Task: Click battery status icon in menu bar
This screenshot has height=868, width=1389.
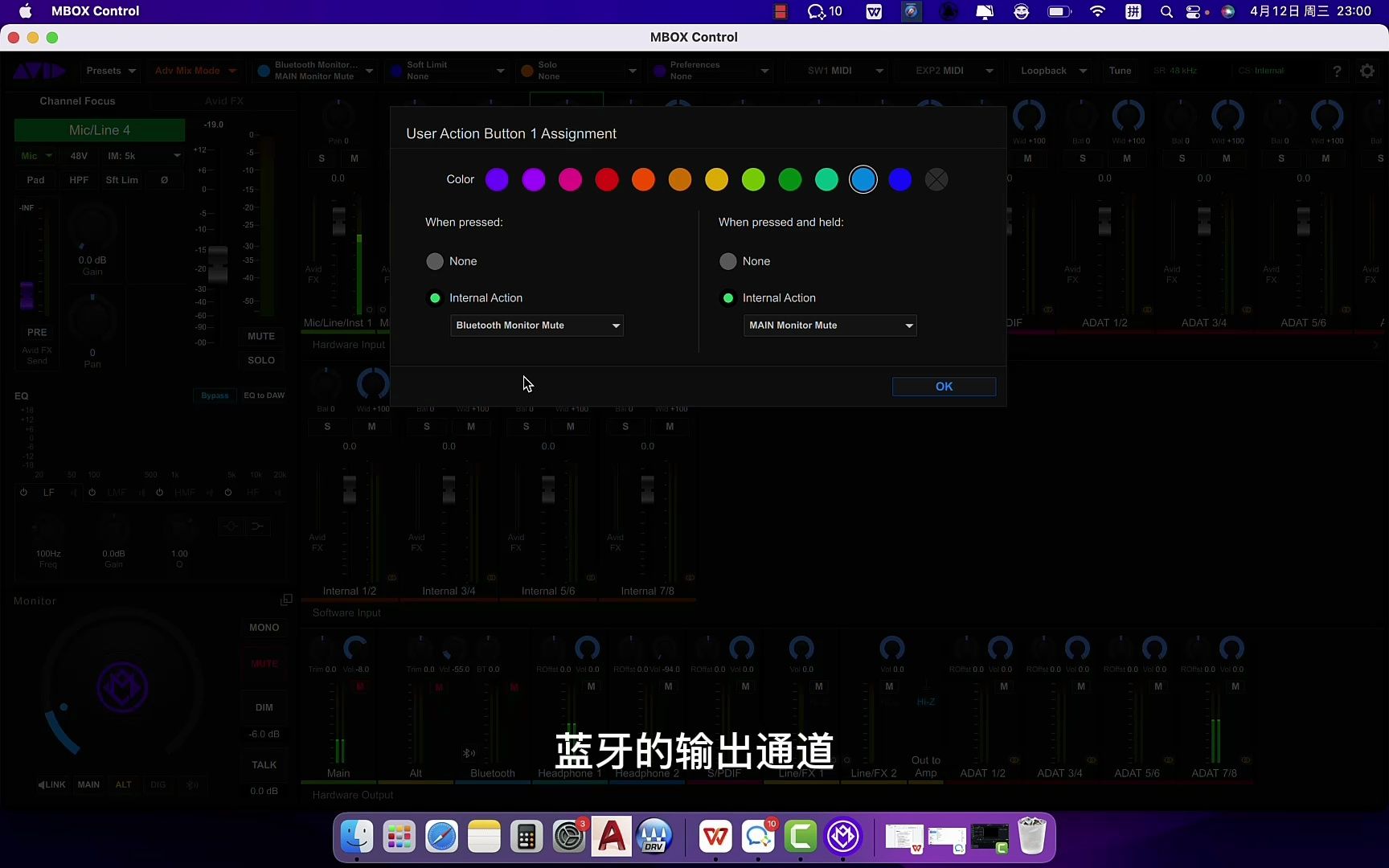Action: 1059,11
